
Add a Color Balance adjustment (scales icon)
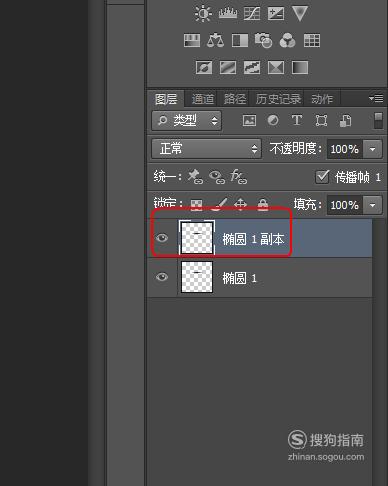pyautogui.click(x=215, y=40)
